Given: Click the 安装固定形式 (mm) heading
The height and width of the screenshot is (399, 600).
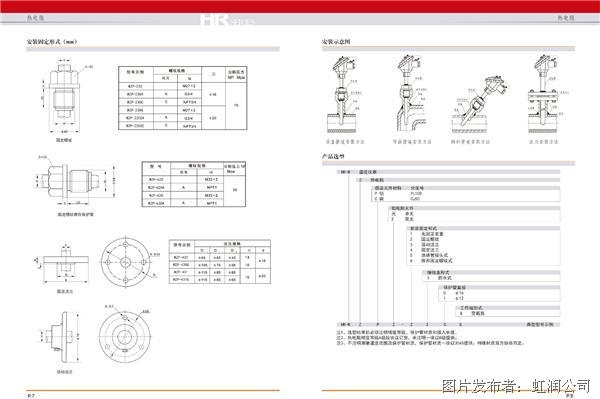Looking at the screenshot, I should click(x=52, y=41).
